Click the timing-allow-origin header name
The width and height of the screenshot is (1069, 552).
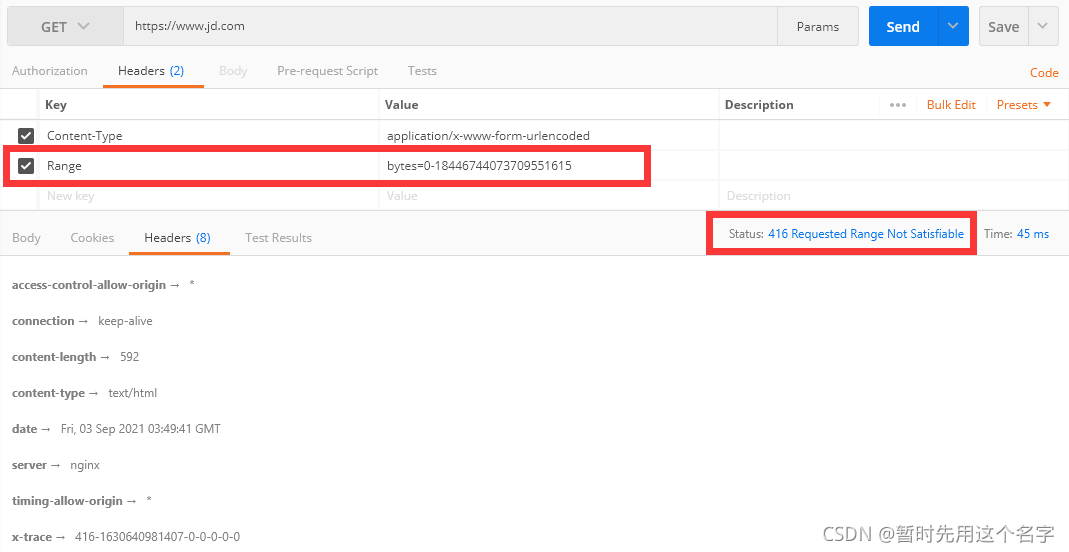pos(67,501)
